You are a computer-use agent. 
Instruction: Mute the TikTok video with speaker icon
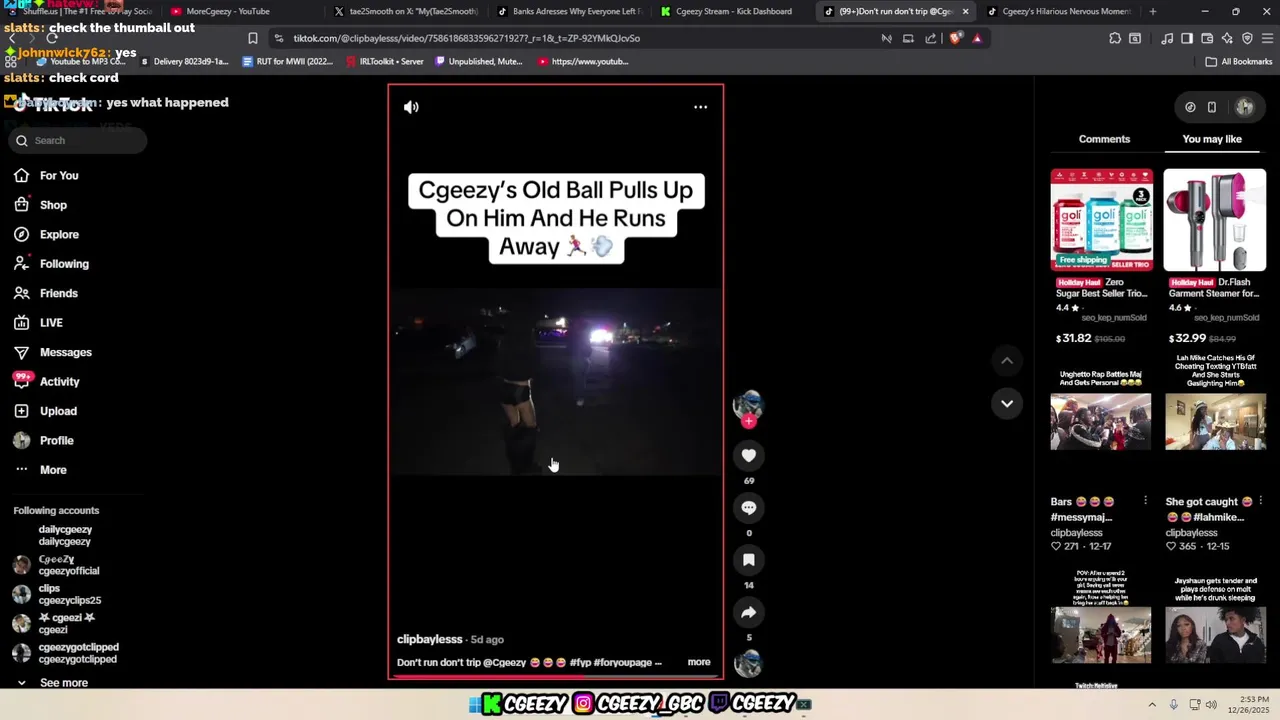[x=411, y=107]
